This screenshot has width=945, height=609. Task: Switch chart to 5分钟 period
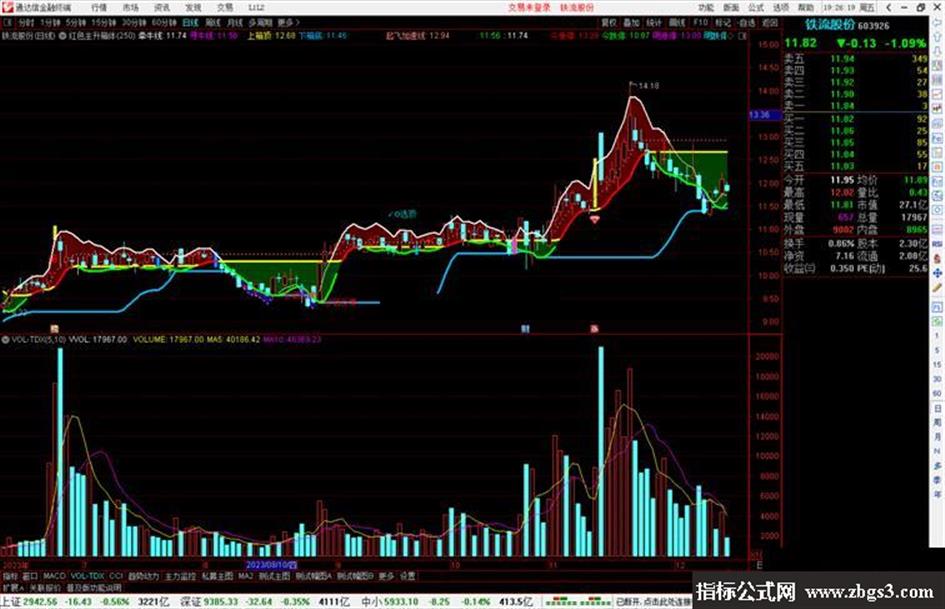click(x=76, y=22)
